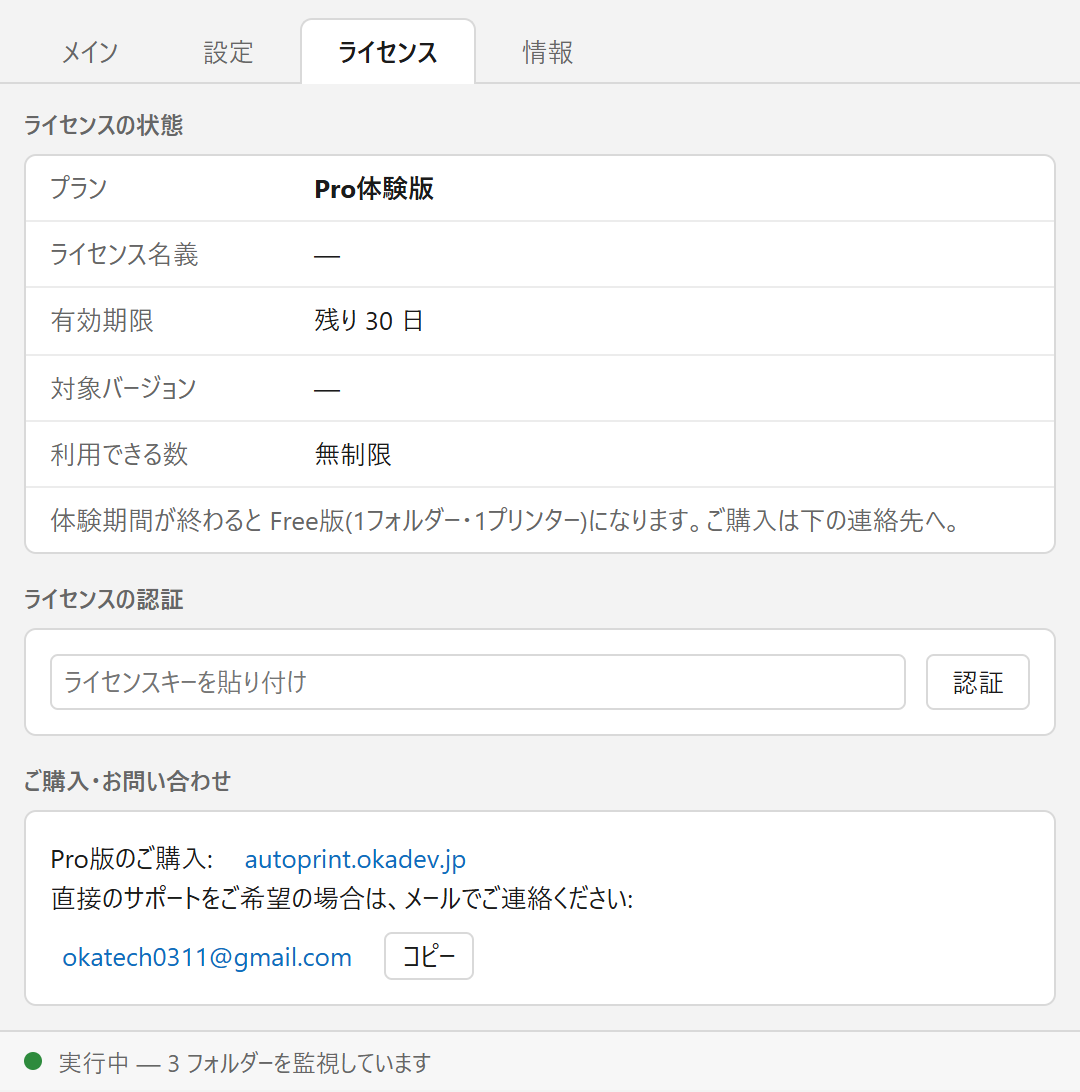Click the ライセンスの状態 heading
1080x1092 pixels.
[104, 125]
